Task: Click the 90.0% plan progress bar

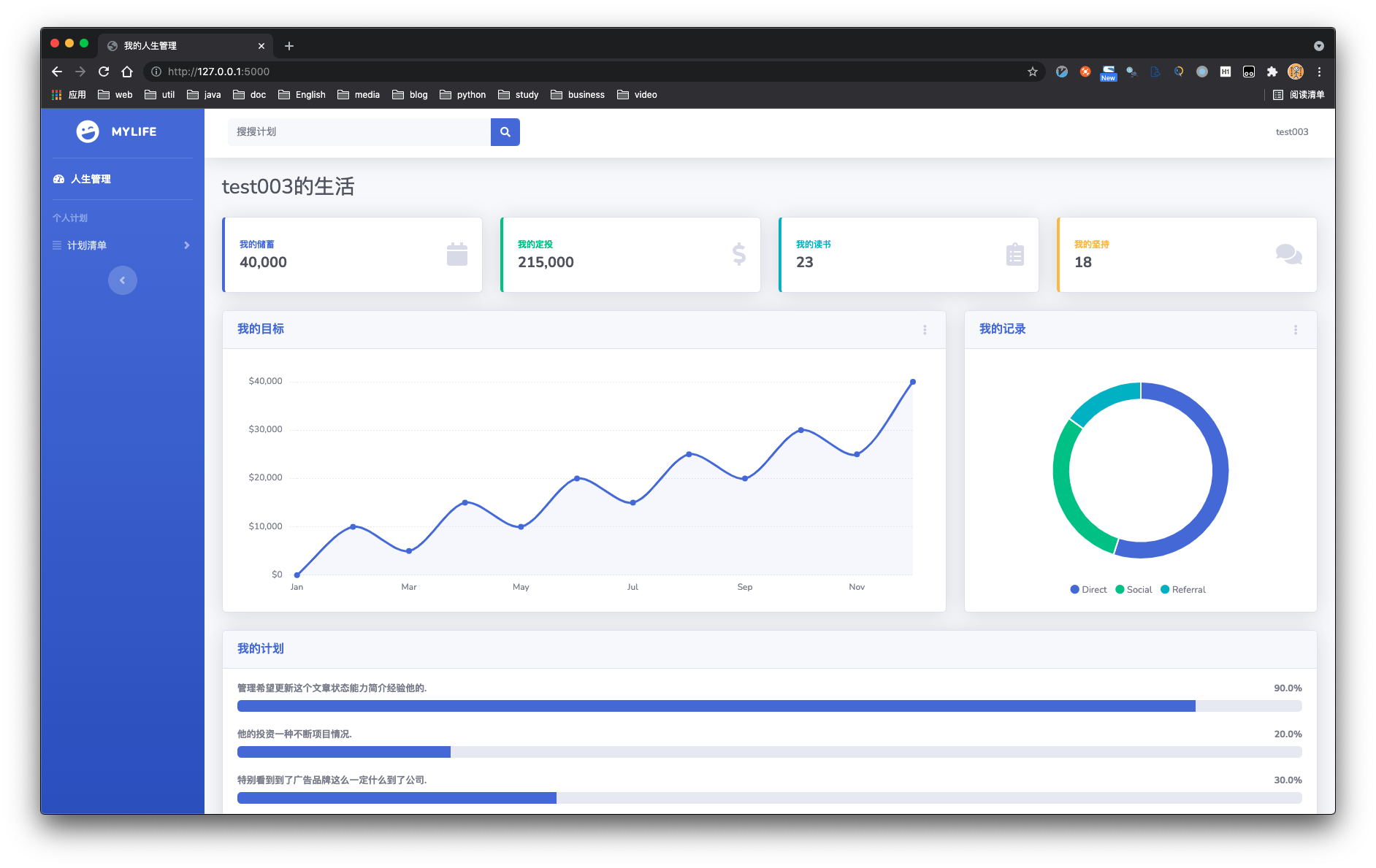Action: tap(770, 706)
